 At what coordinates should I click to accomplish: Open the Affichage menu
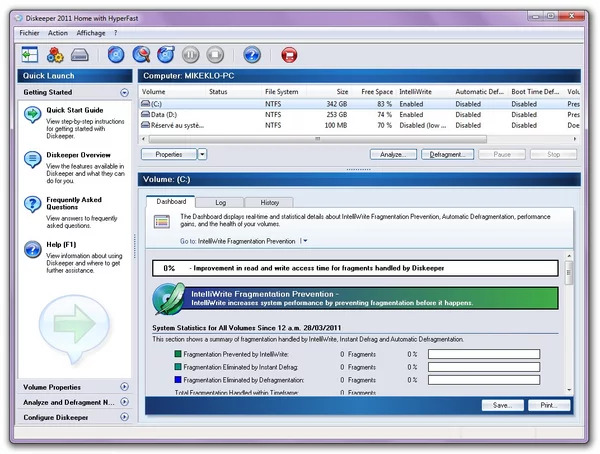(91, 33)
